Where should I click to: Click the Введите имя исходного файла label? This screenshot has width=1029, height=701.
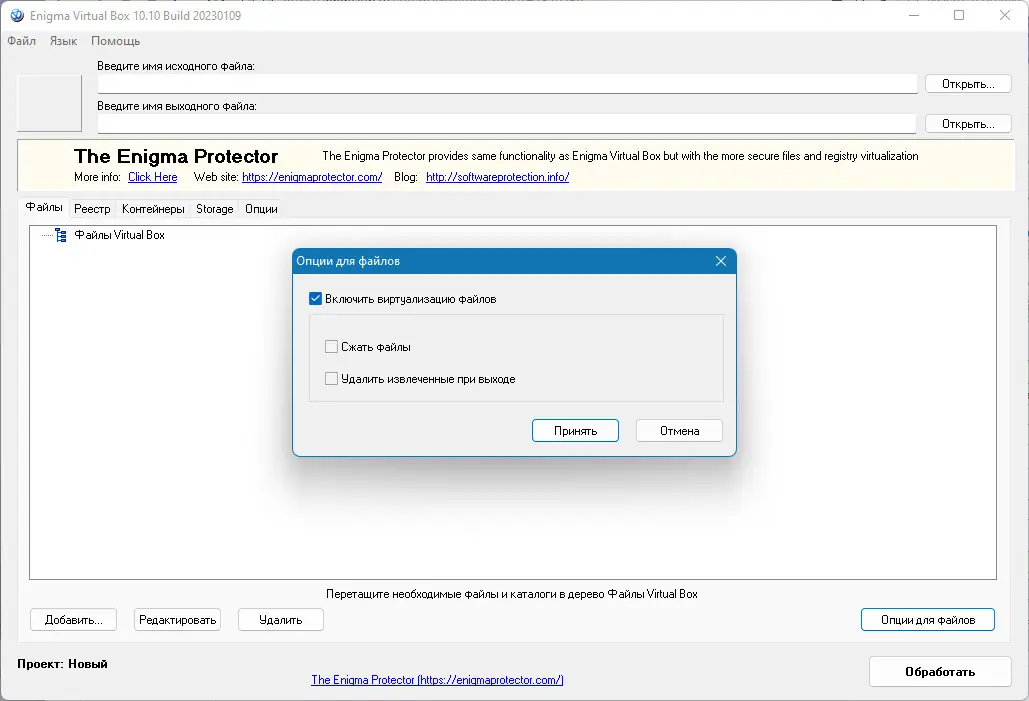point(176,66)
